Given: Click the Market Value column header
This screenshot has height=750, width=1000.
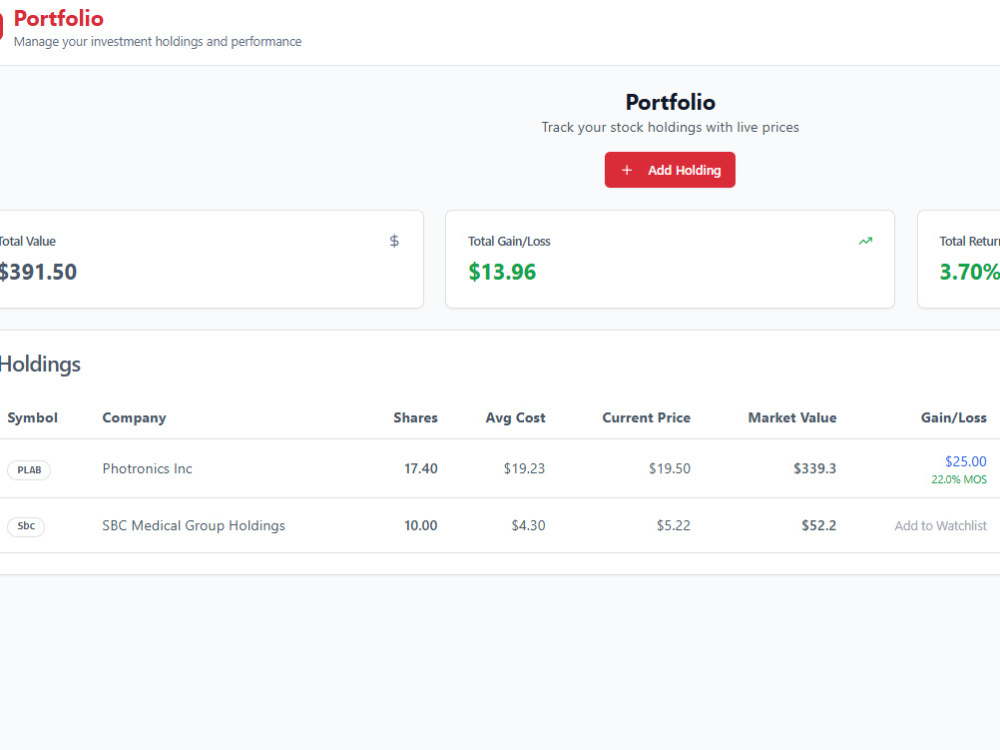Looking at the screenshot, I should click(792, 418).
